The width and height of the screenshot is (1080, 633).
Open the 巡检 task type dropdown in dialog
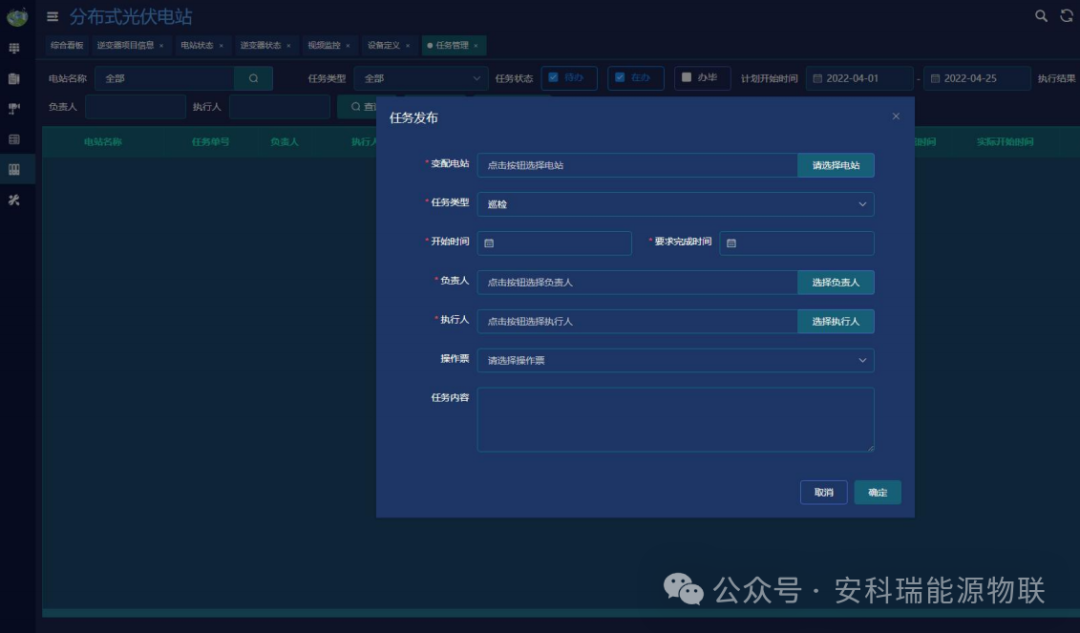[x=676, y=204]
